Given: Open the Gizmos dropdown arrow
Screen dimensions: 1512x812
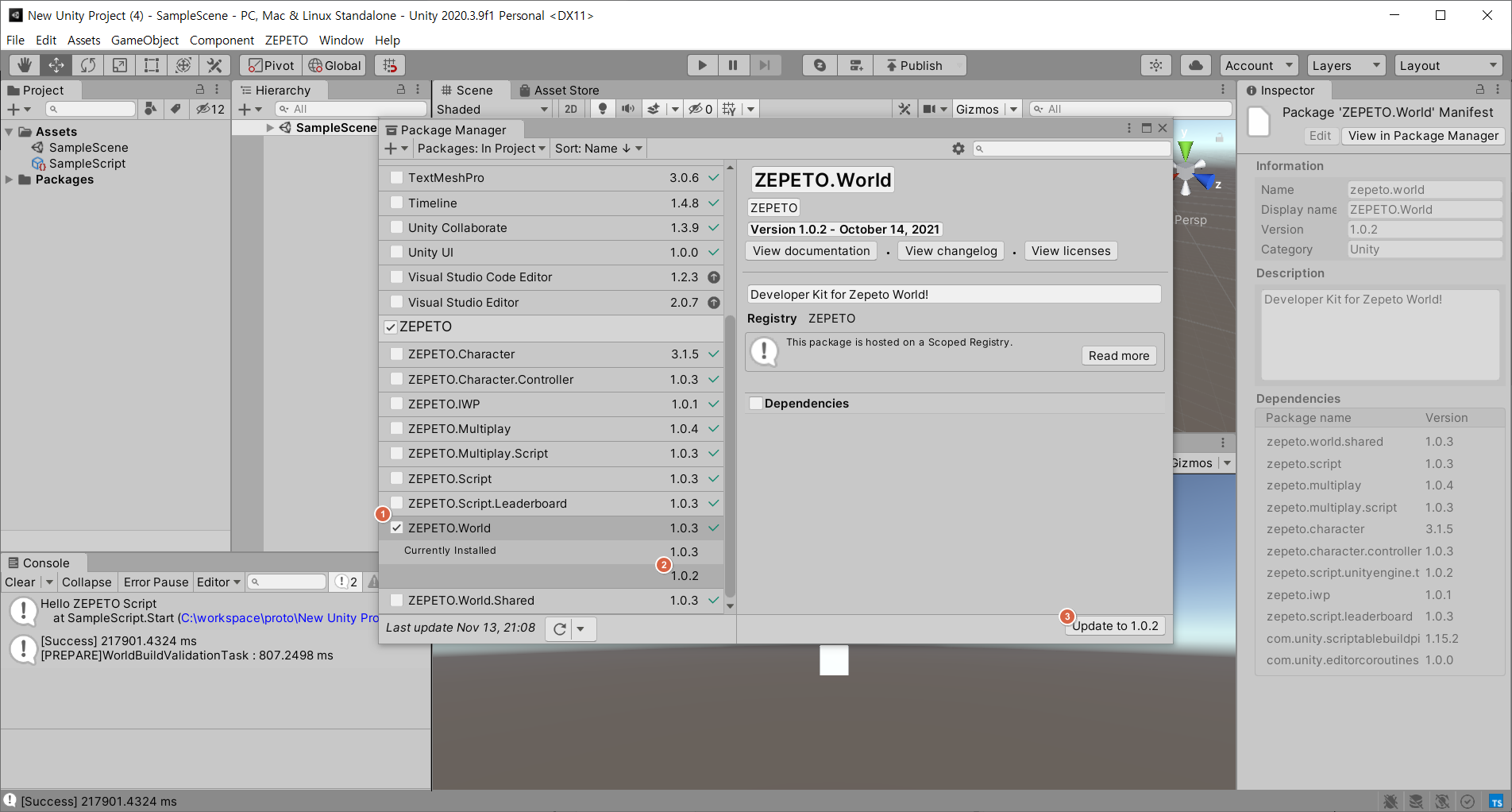Looking at the screenshot, I should tap(1013, 109).
